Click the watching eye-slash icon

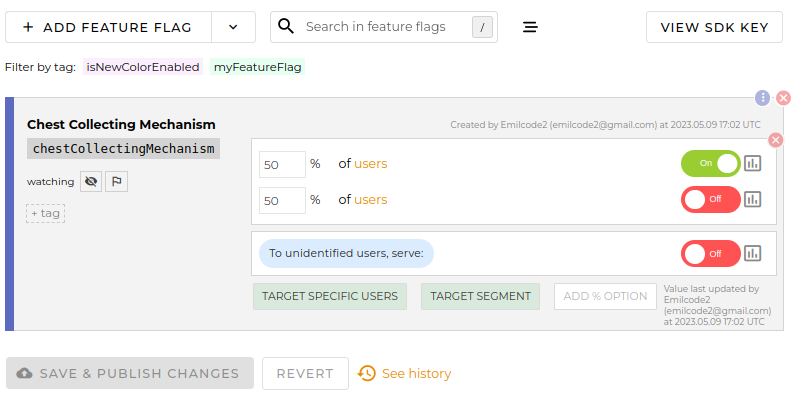tap(91, 182)
